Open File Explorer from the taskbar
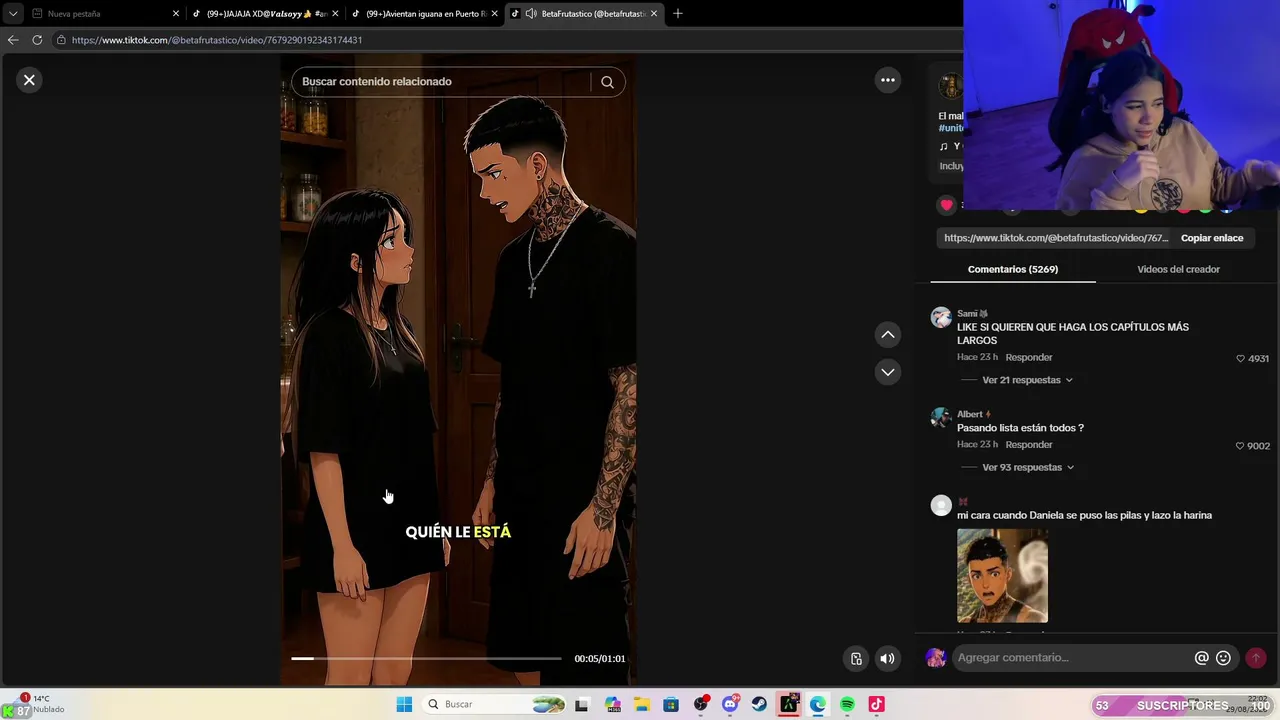 [641, 704]
